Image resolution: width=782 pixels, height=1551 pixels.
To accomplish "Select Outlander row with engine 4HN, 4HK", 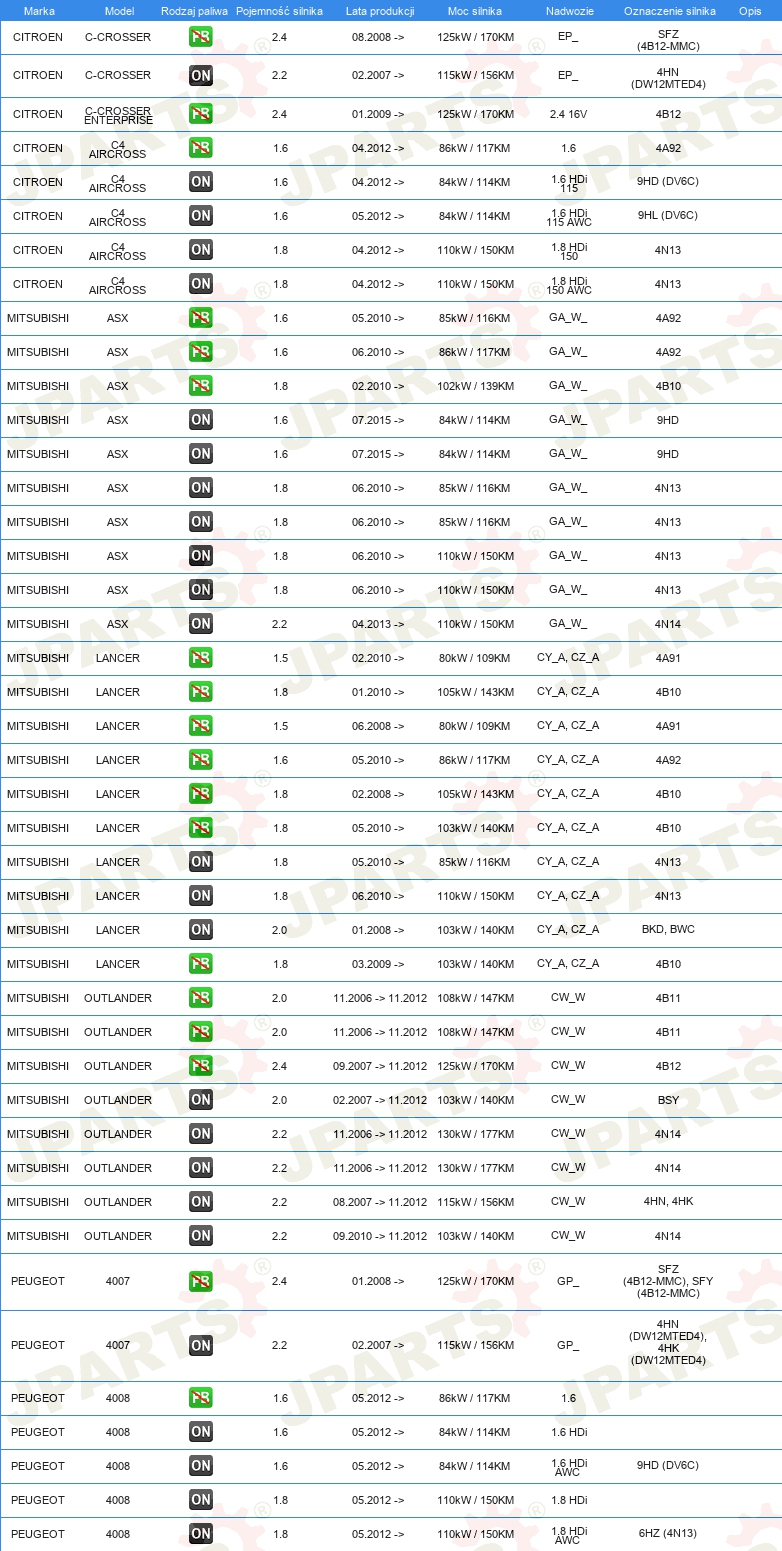I will point(391,1202).
